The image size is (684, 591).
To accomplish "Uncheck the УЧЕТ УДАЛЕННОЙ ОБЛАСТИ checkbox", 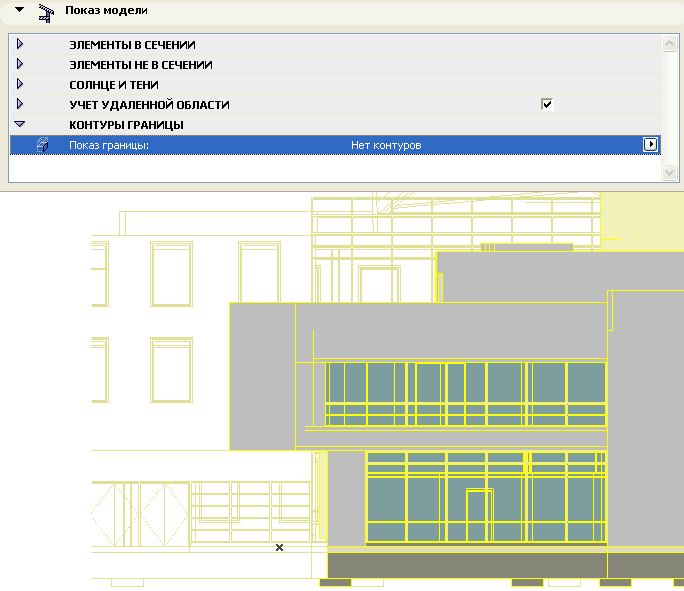I will click(x=547, y=104).
